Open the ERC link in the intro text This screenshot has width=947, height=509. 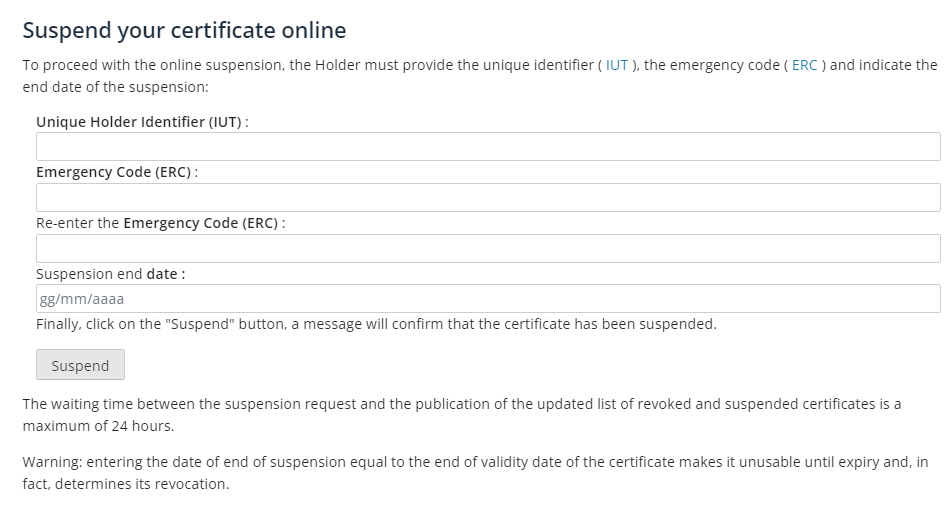click(x=804, y=65)
